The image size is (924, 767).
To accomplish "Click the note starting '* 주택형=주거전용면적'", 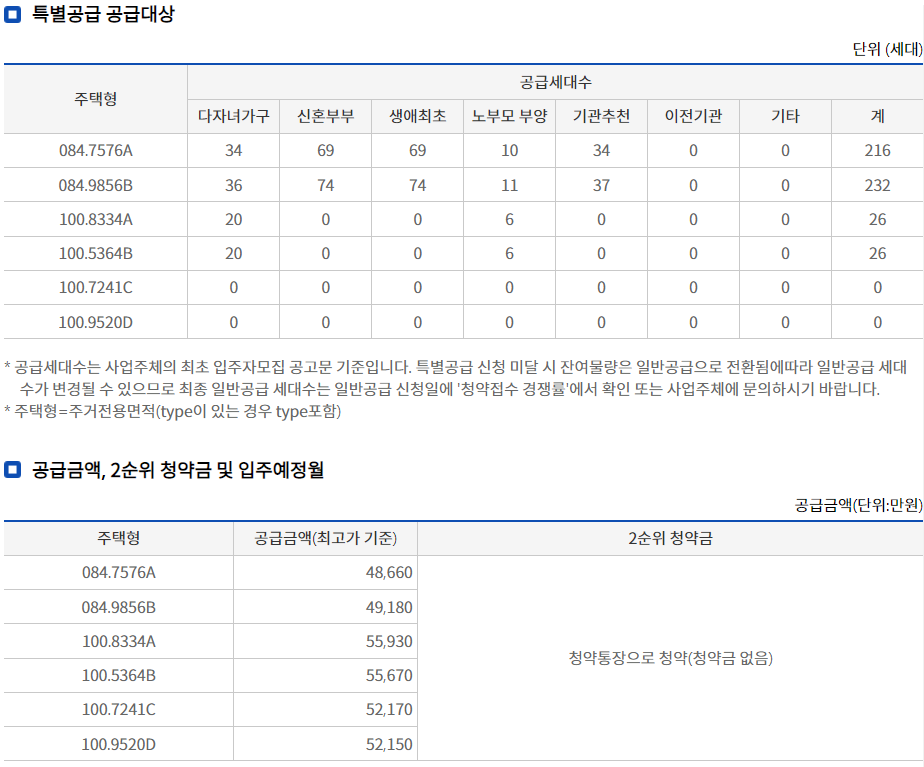I will point(173,411).
